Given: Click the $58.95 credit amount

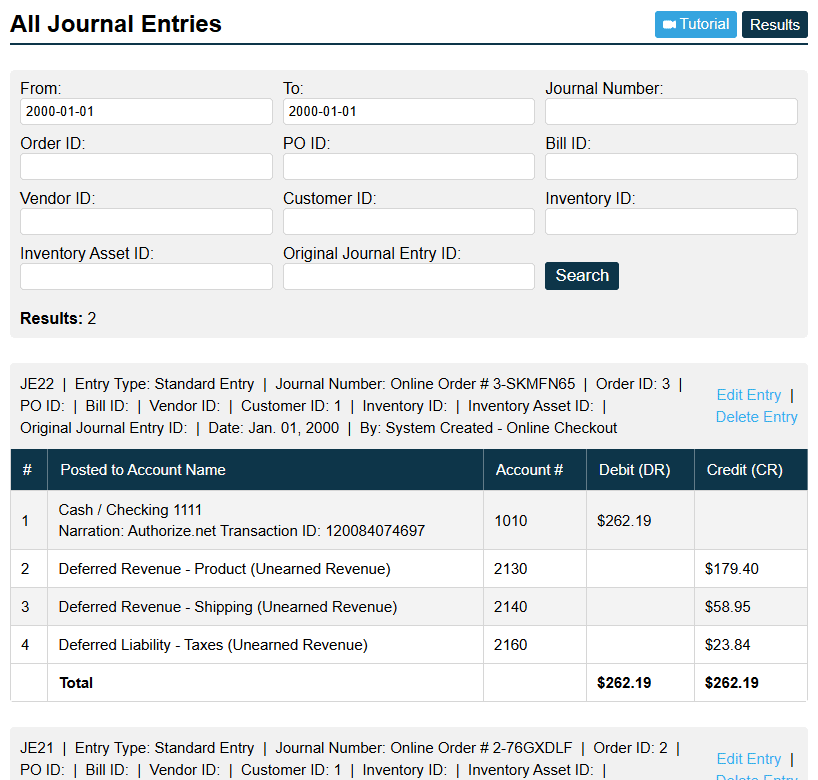Looking at the screenshot, I should click(727, 607).
